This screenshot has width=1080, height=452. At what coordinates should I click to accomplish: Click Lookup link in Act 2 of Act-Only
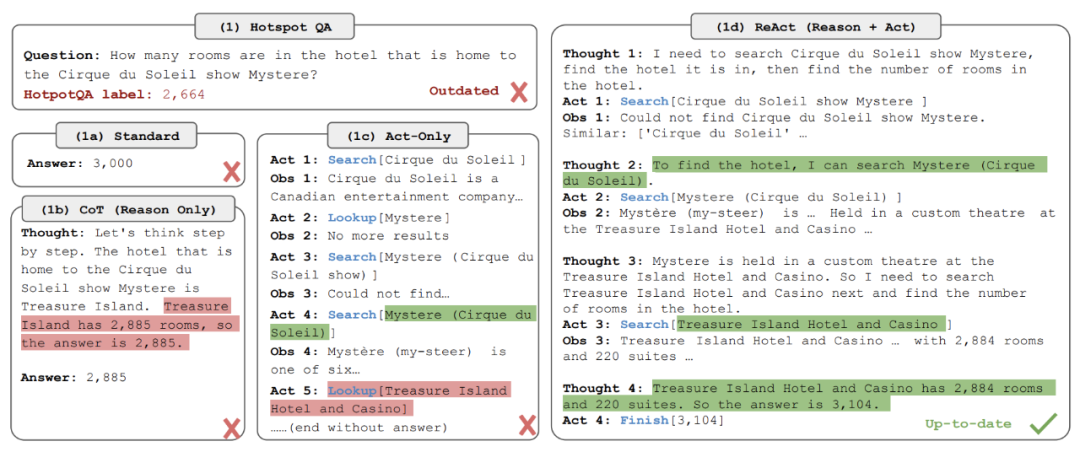[x=352, y=218]
